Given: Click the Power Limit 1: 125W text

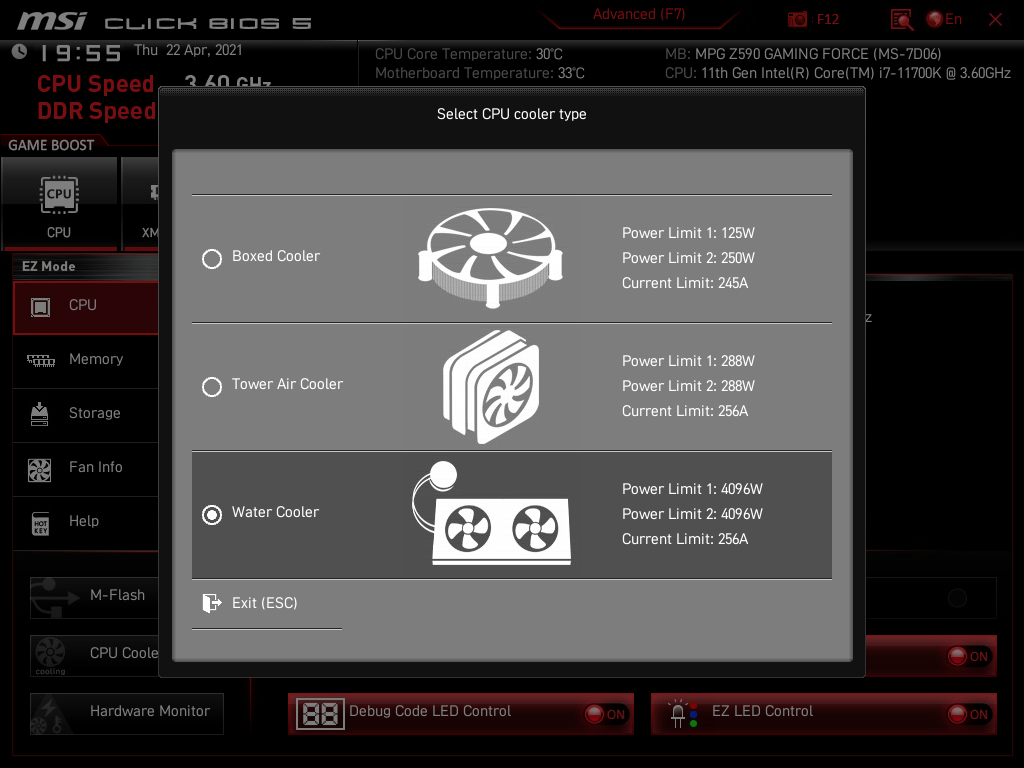Looking at the screenshot, I should [x=688, y=233].
